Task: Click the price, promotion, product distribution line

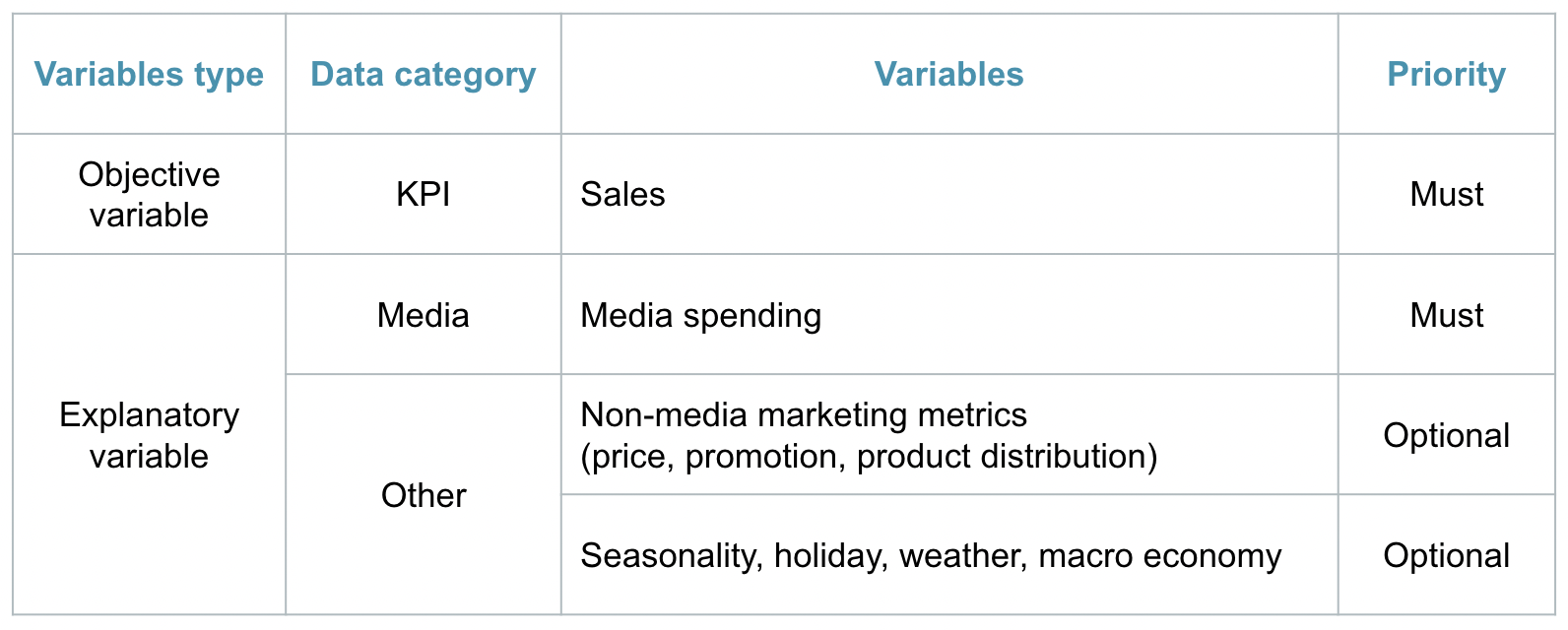Action: (869, 457)
